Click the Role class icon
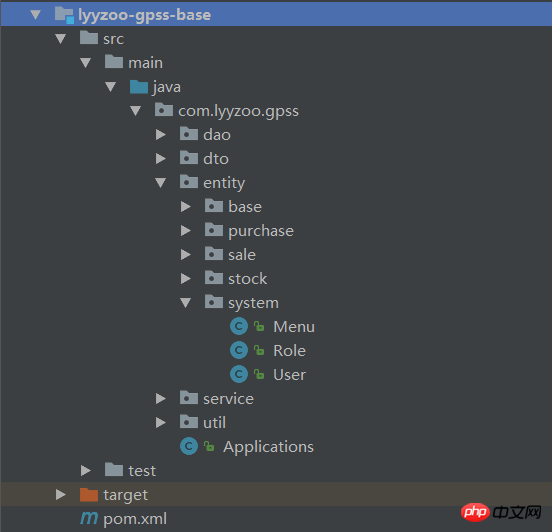Screen dimensions: 552x532 pos(239,350)
